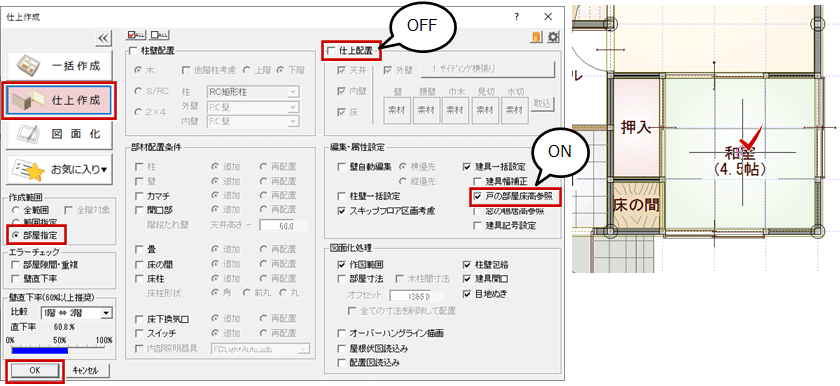The width and height of the screenshot is (840, 386).
Task: Enable the 仕上配置 checkbox
Action: pyautogui.click(x=331, y=51)
